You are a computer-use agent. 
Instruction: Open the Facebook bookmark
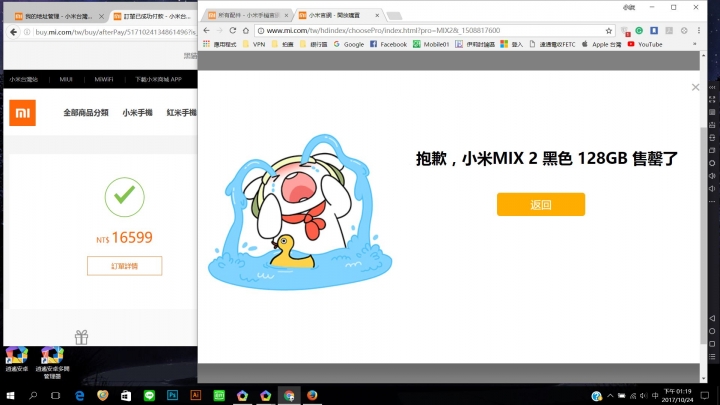388,44
